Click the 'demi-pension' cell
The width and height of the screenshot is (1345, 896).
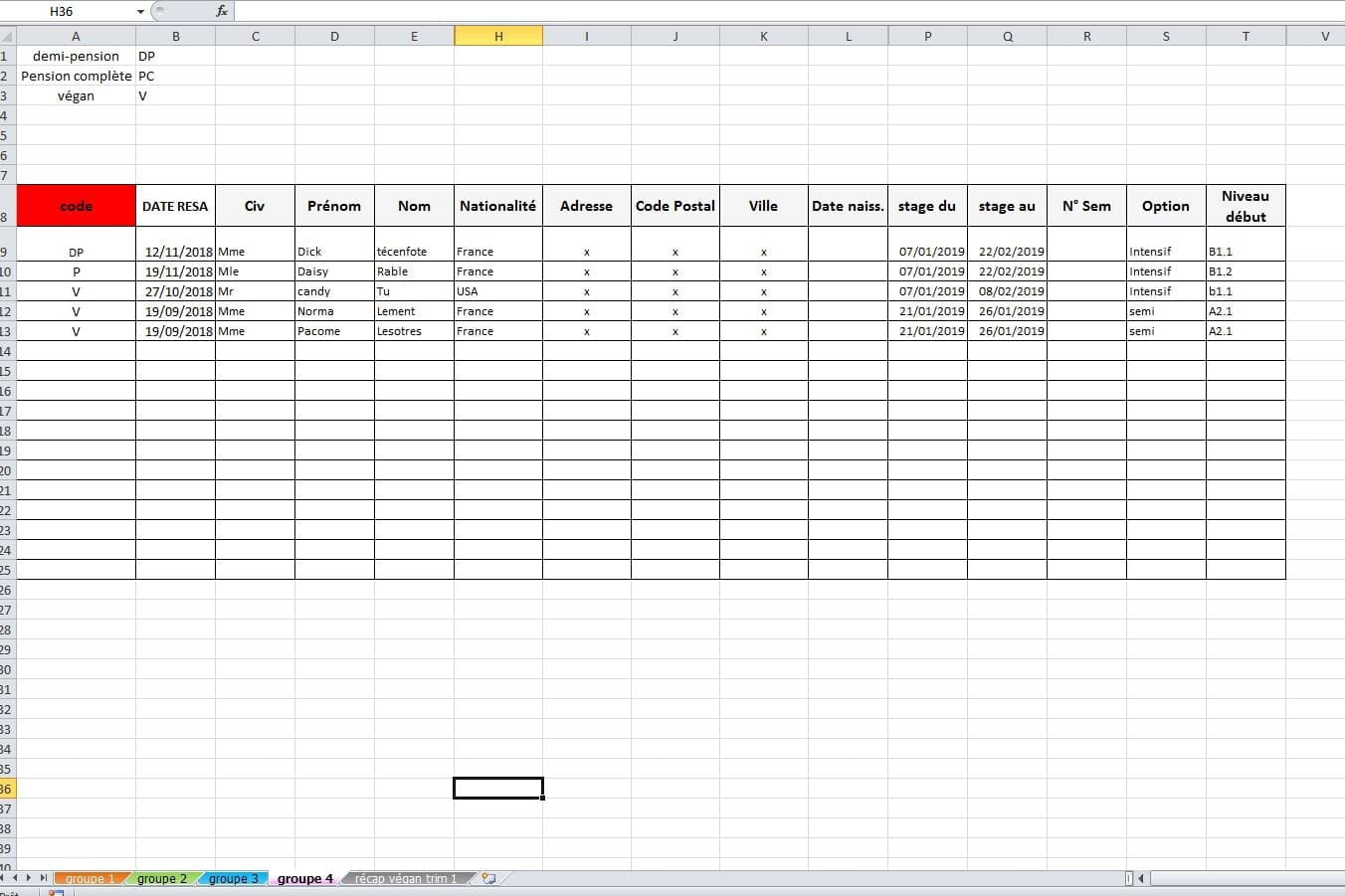76,56
